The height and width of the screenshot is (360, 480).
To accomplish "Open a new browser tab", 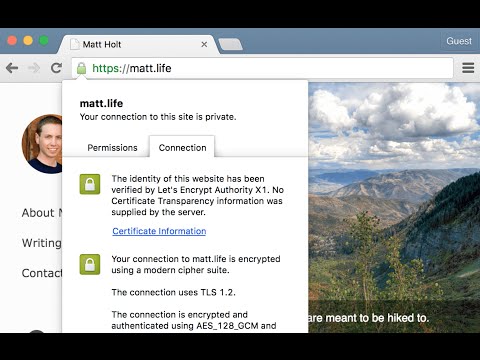I will [230, 44].
